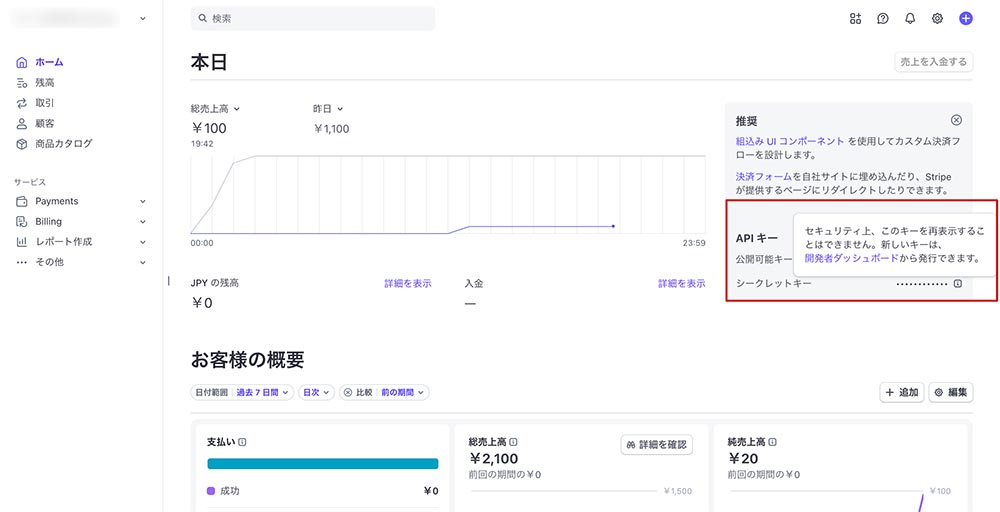
Task: Click the info icon beside シークレットキー
Action: pos(957,284)
